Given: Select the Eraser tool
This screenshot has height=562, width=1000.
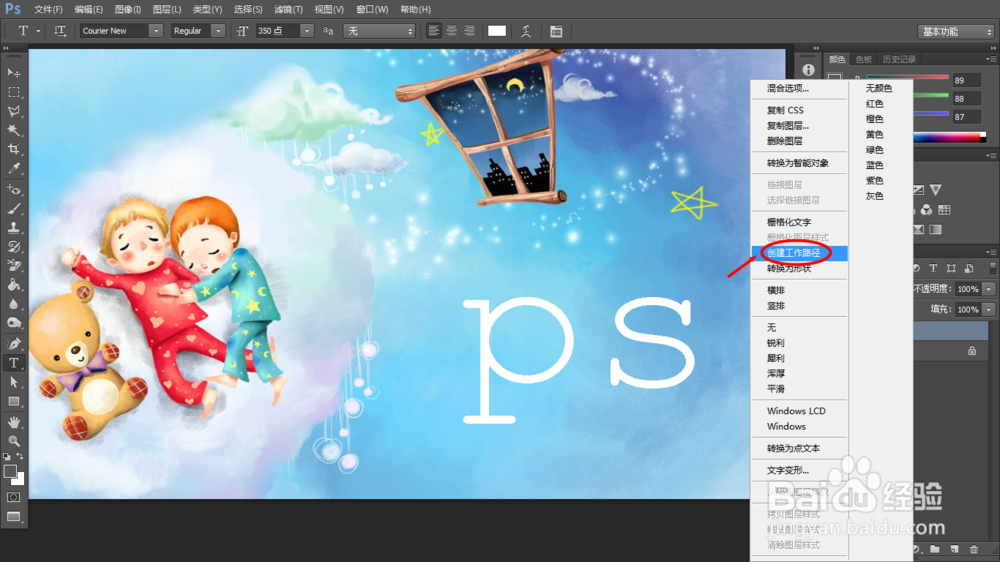Looking at the screenshot, I should tap(13, 266).
